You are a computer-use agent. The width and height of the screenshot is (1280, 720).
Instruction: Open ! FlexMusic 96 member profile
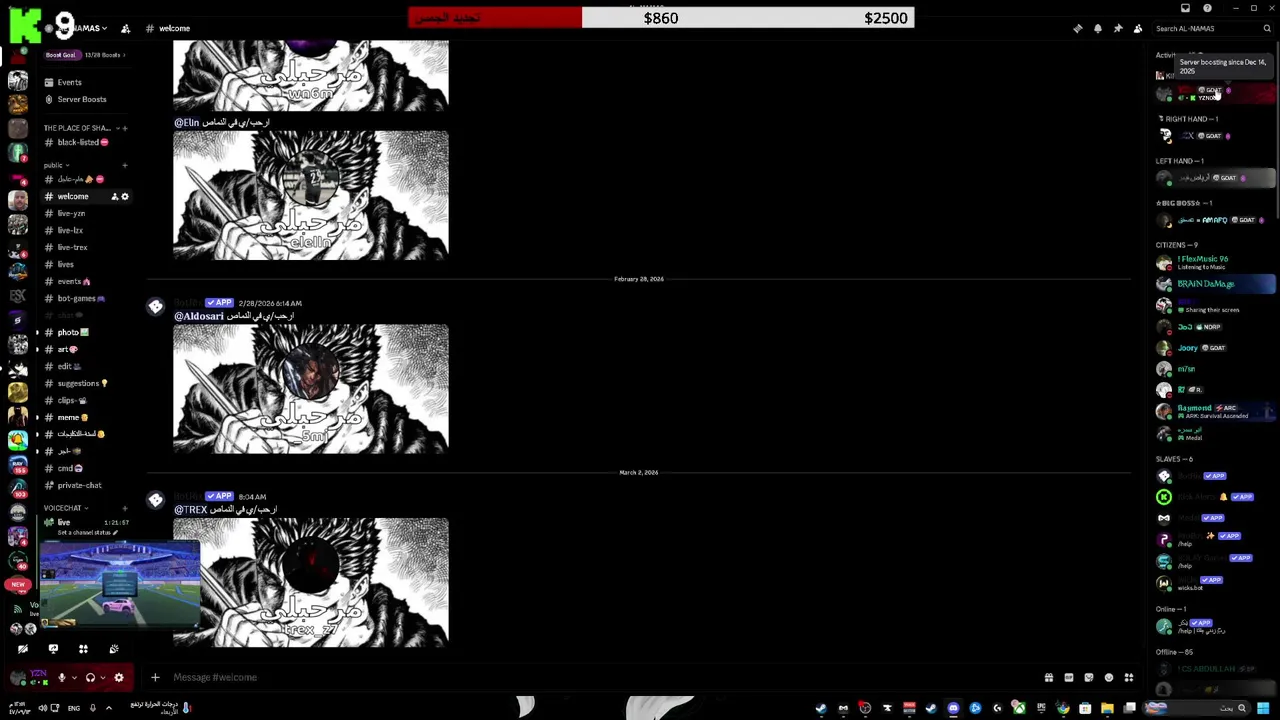1215,262
